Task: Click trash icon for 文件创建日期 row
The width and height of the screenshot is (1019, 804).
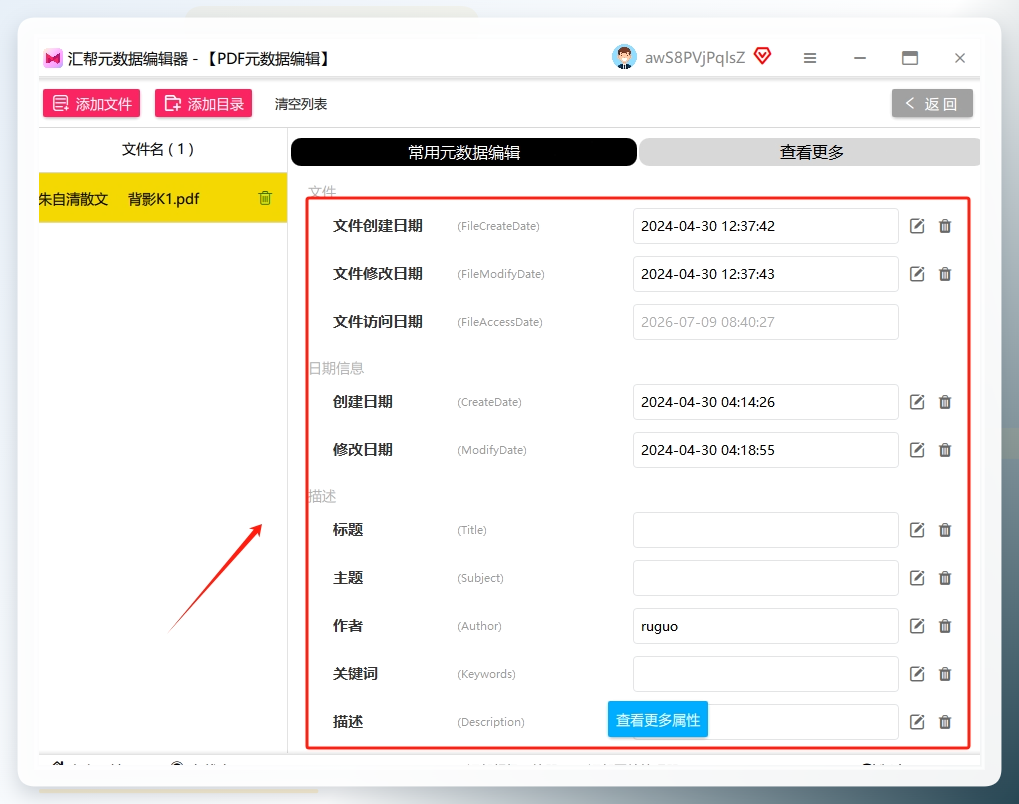Action: (x=945, y=226)
